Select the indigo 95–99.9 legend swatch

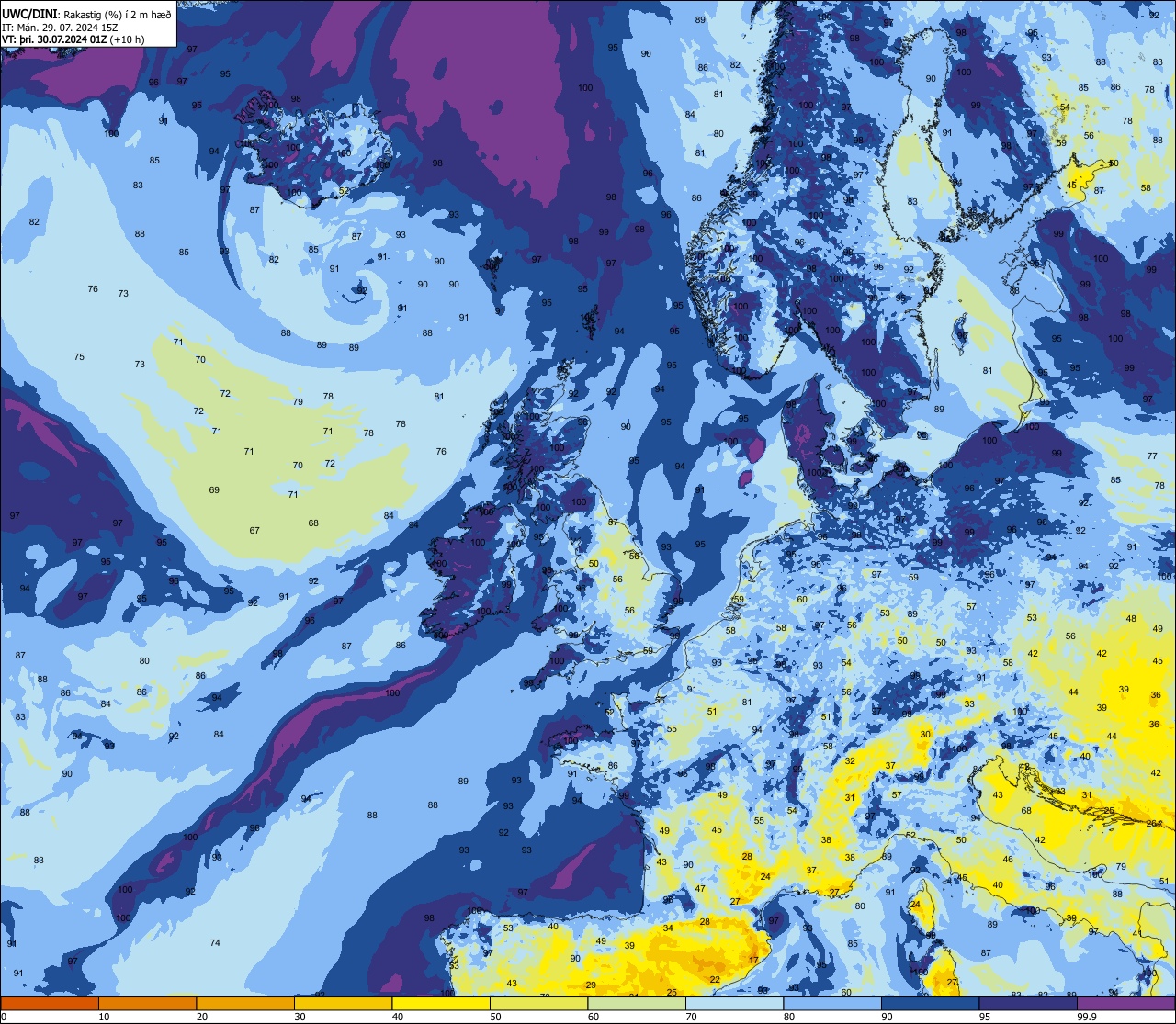[x=1028, y=1003]
